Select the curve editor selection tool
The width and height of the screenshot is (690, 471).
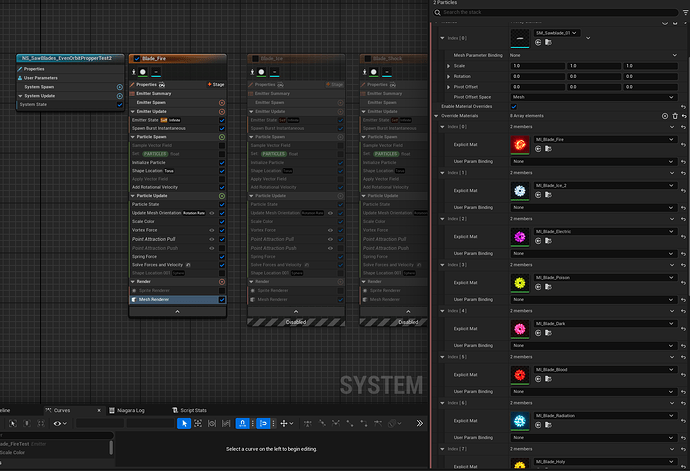click(x=184, y=423)
